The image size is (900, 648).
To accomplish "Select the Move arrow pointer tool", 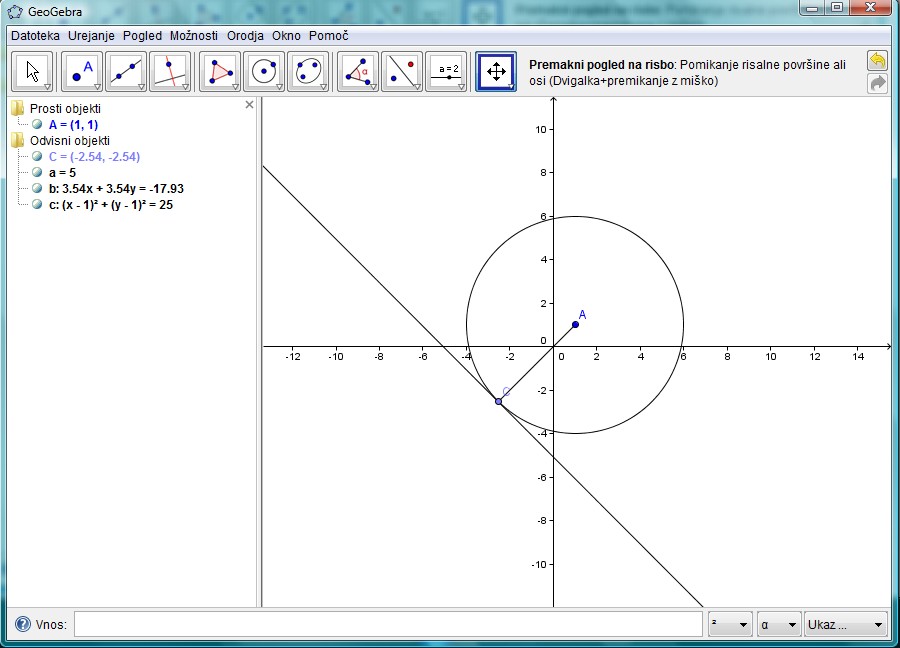I will click(x=33, y=71).
